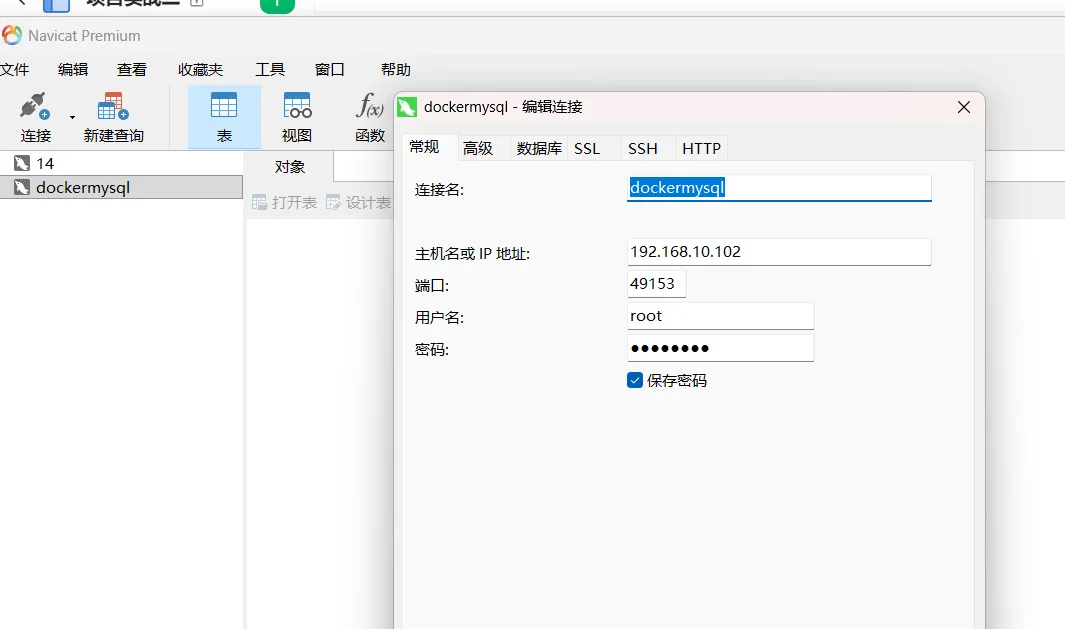The image size is (1065, 629).
Task: Click the 主机名或 IP 地址 field
Action: point(779,252)
